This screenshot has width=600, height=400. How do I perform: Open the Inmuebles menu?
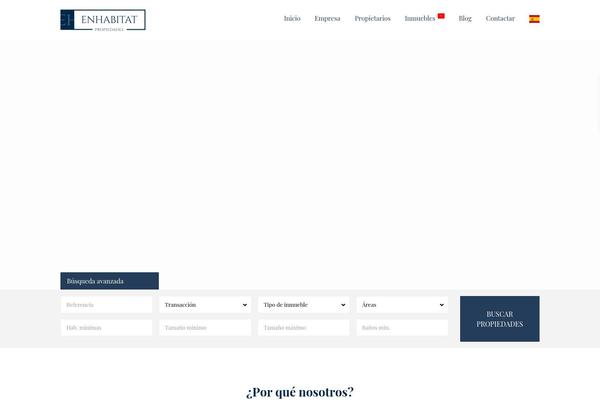pyautogui.click(x=420, y=18)
